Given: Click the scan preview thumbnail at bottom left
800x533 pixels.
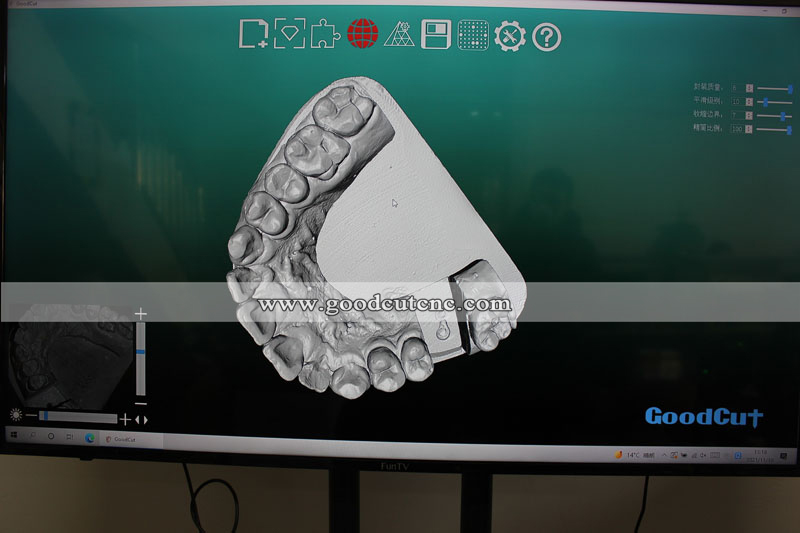Looking at the screenshot, I should tap(70, 356).
